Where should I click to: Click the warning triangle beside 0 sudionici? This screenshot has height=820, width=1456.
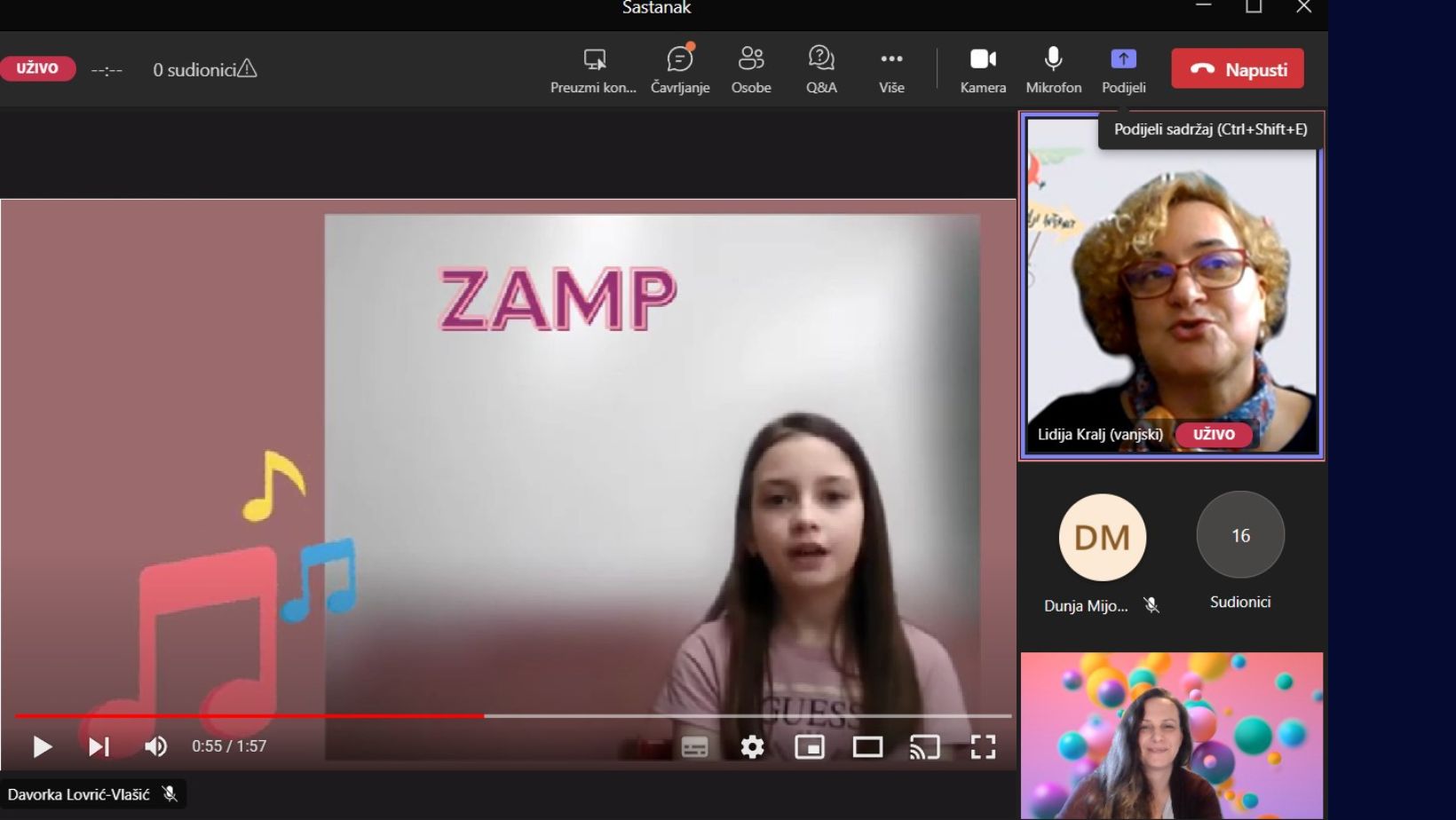pyautogui.click(x=248, y=68)
